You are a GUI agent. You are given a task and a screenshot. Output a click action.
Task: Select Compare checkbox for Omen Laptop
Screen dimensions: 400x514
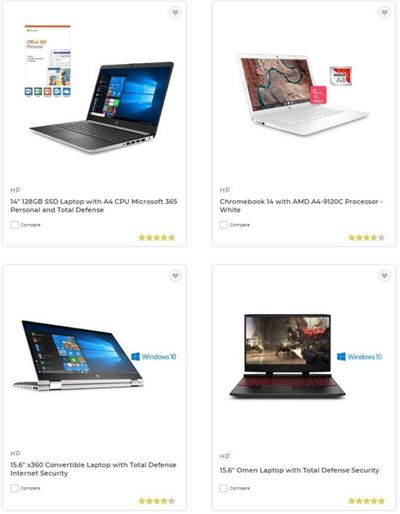pos(224,488)
